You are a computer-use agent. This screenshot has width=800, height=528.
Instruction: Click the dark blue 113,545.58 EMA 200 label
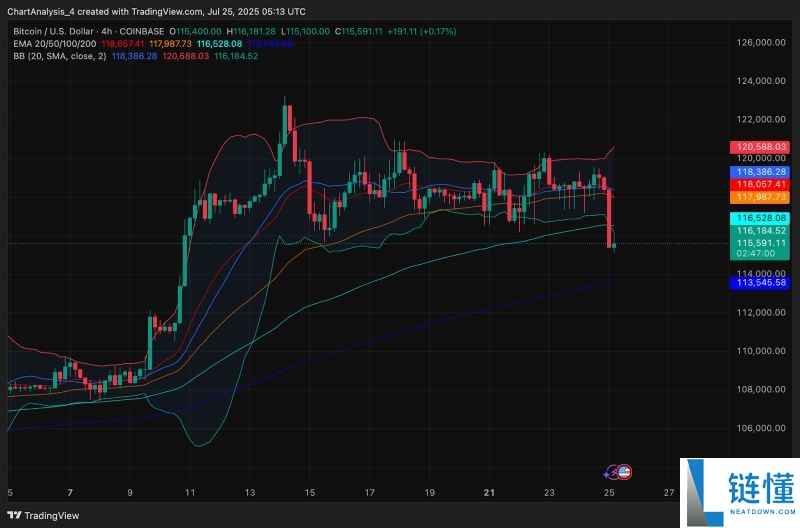pyautogui.click(x=762, y=283)
